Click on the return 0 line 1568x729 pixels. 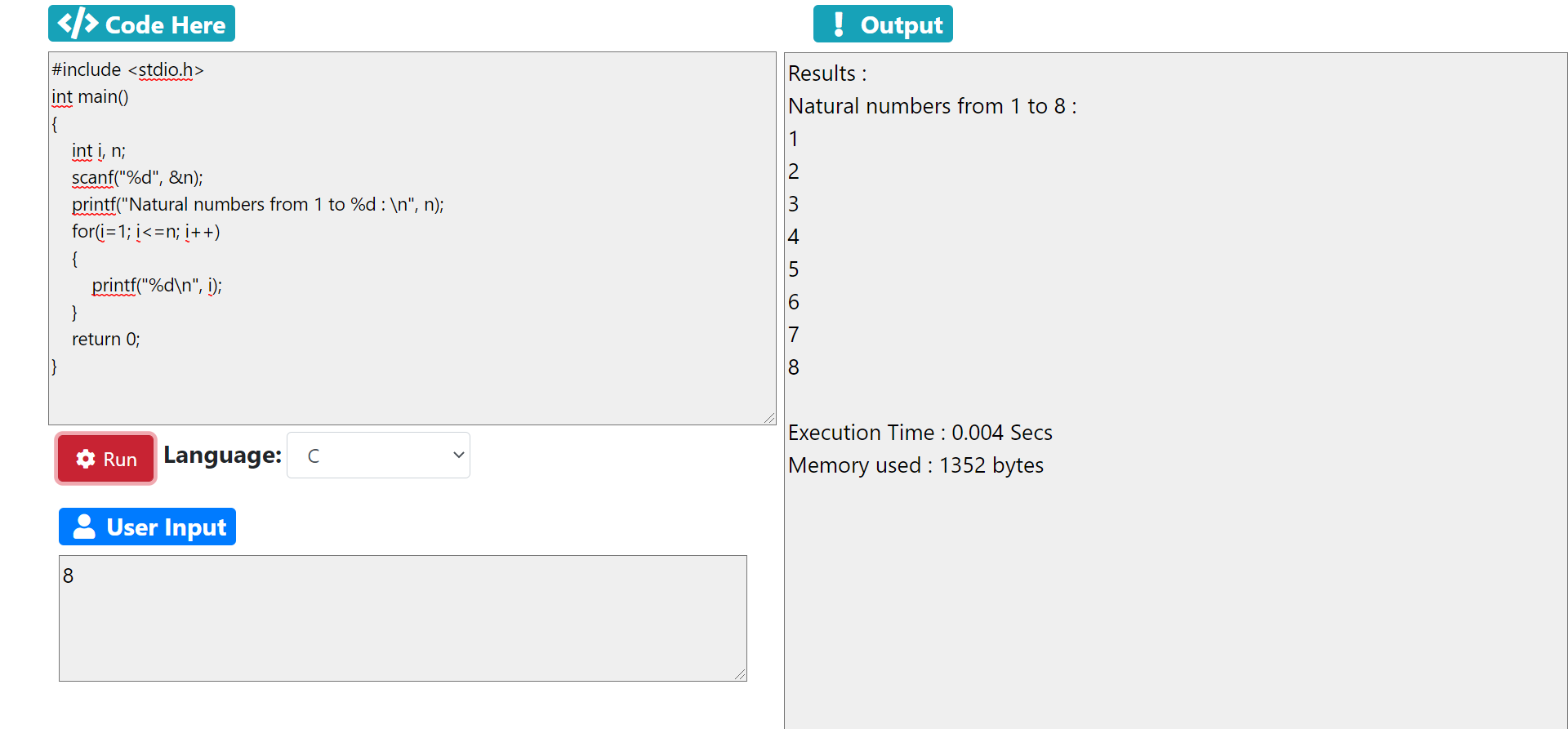[106, 339]
